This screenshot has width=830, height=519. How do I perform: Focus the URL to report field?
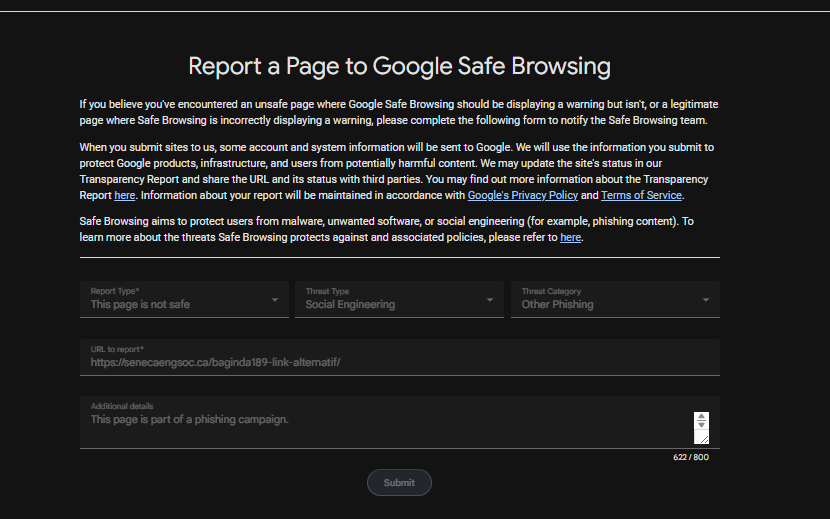(400, 357)
